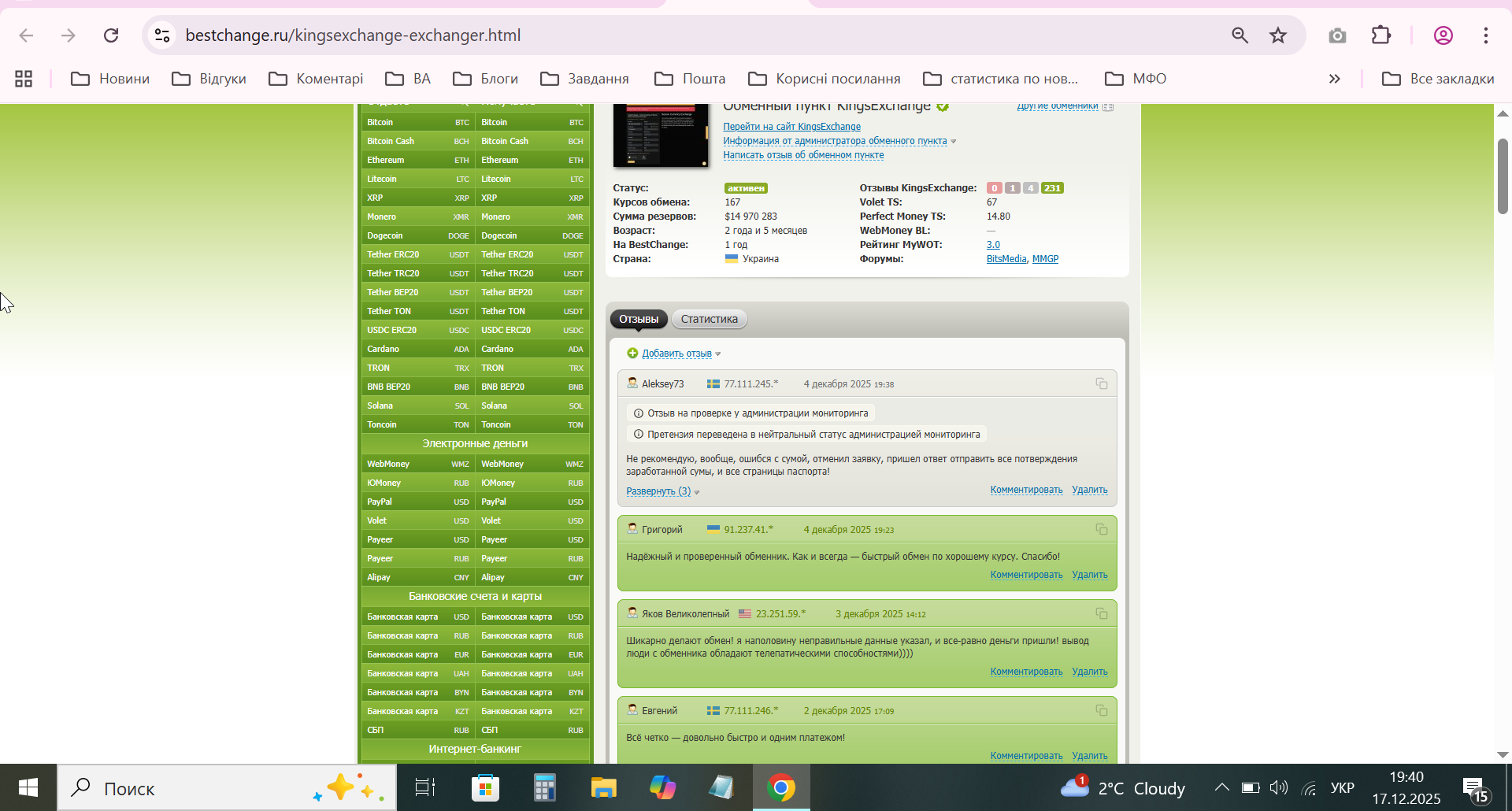The height and width of the screenshot is (811, 1512).
Task: Open the zoom magnifier icon in address bar
Action: tap(1240, 35)
